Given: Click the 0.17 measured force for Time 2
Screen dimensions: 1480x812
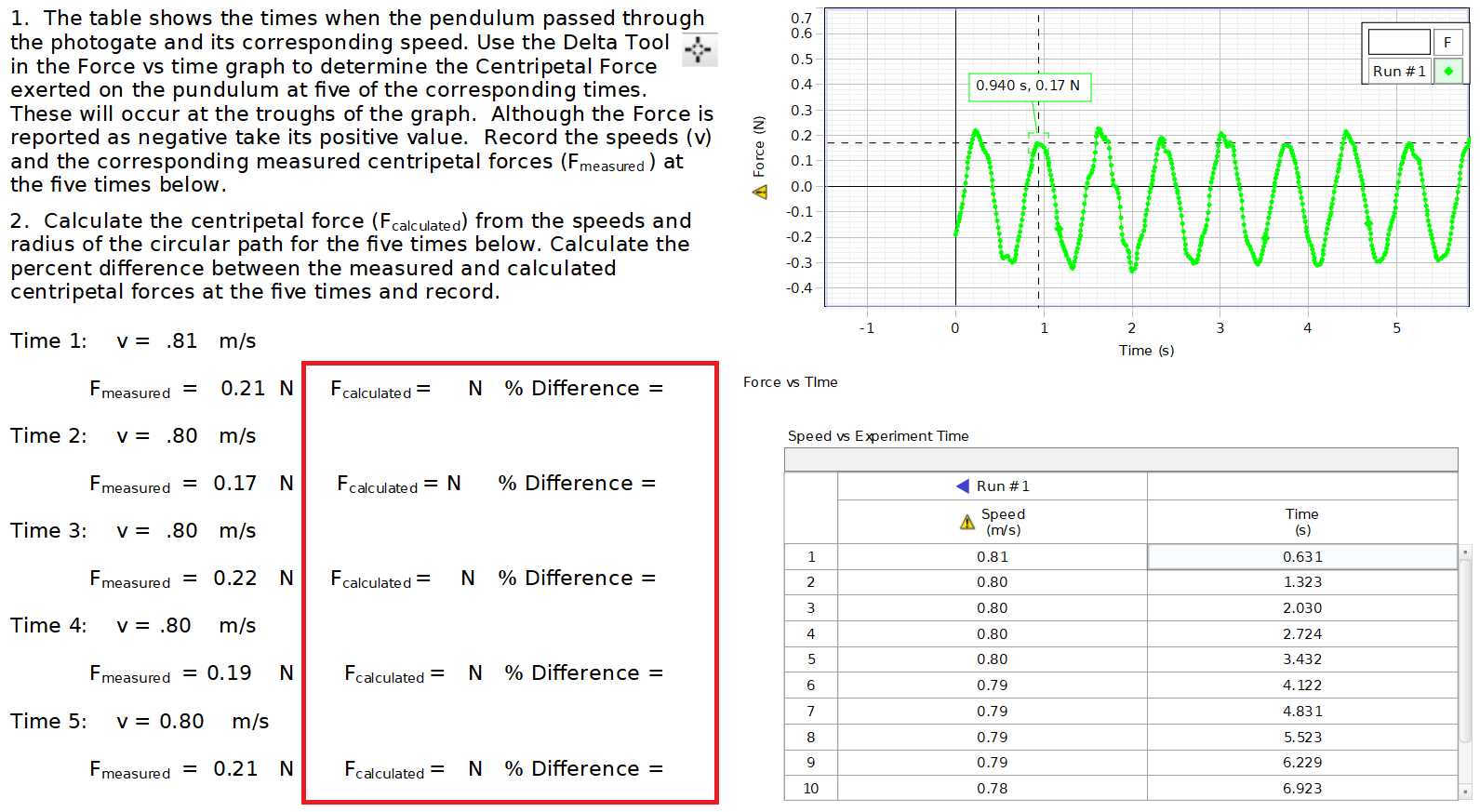Looking at the screenshot, I should (235, 484).
